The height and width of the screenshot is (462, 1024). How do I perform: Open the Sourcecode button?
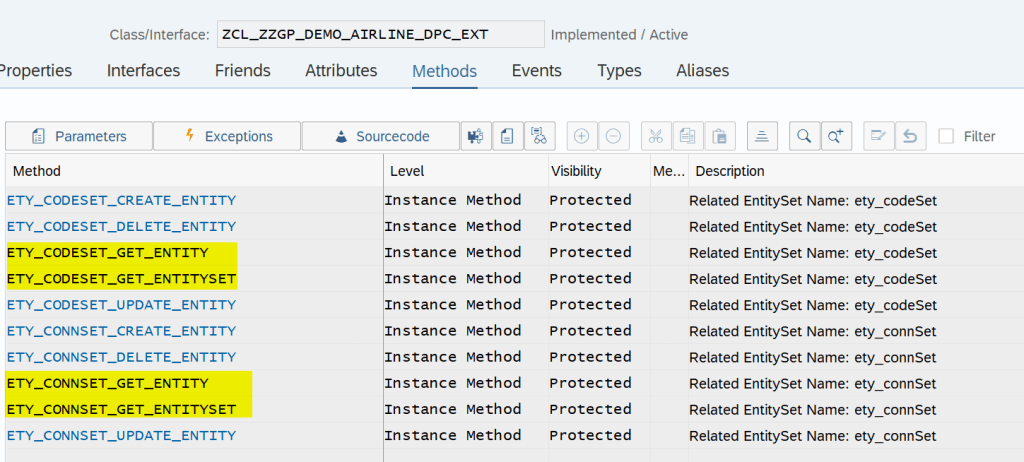tap(381, 136)
